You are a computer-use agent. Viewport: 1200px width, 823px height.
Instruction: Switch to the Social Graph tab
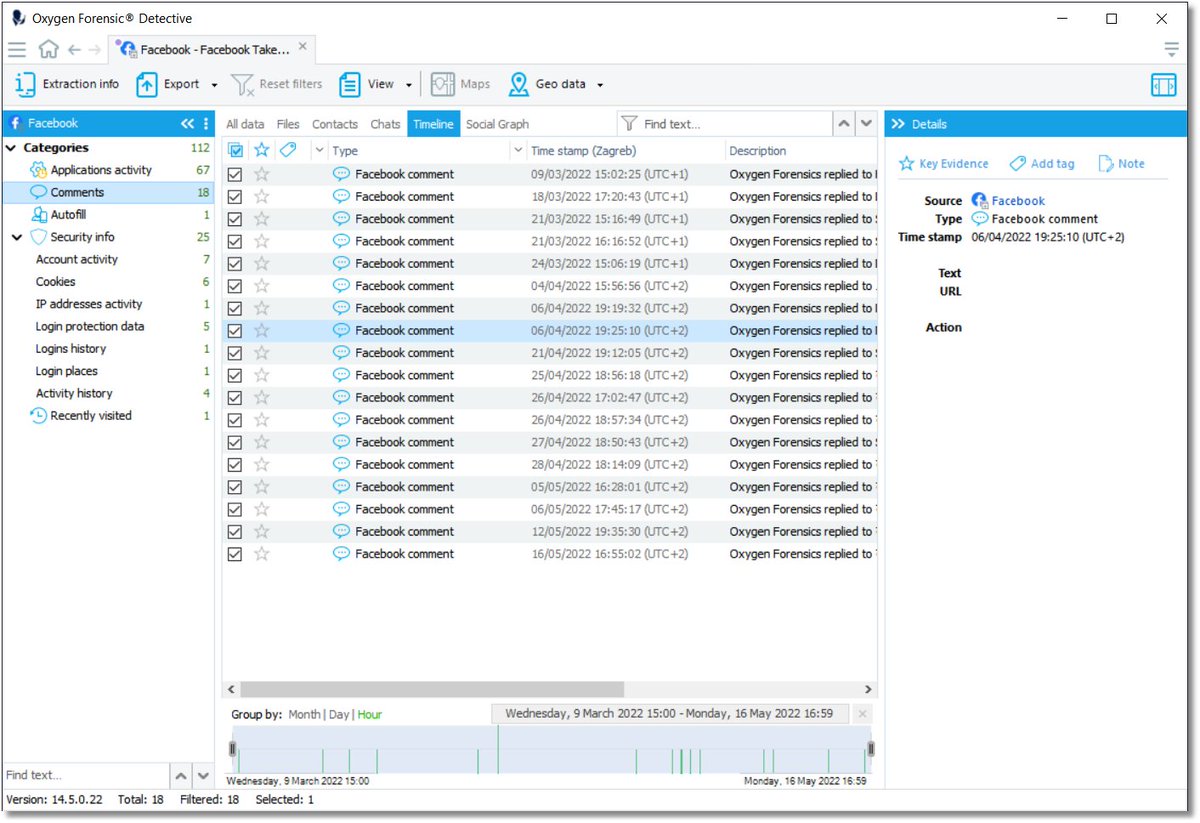tap(497, 124)
